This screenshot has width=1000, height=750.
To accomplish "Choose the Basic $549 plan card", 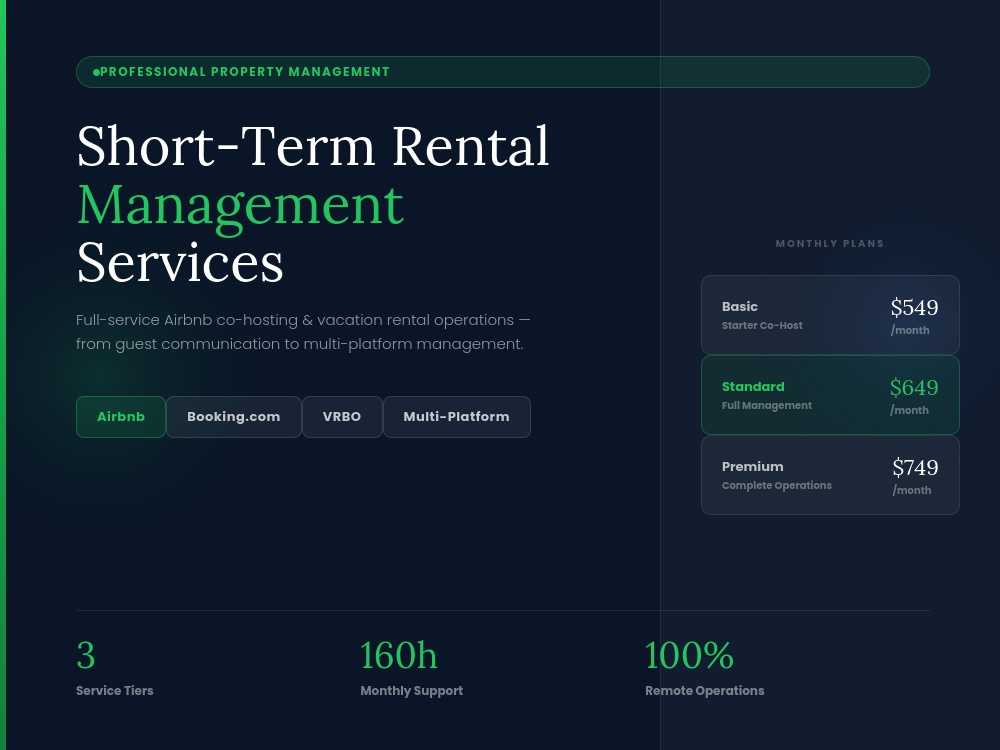I will [830, 315].
